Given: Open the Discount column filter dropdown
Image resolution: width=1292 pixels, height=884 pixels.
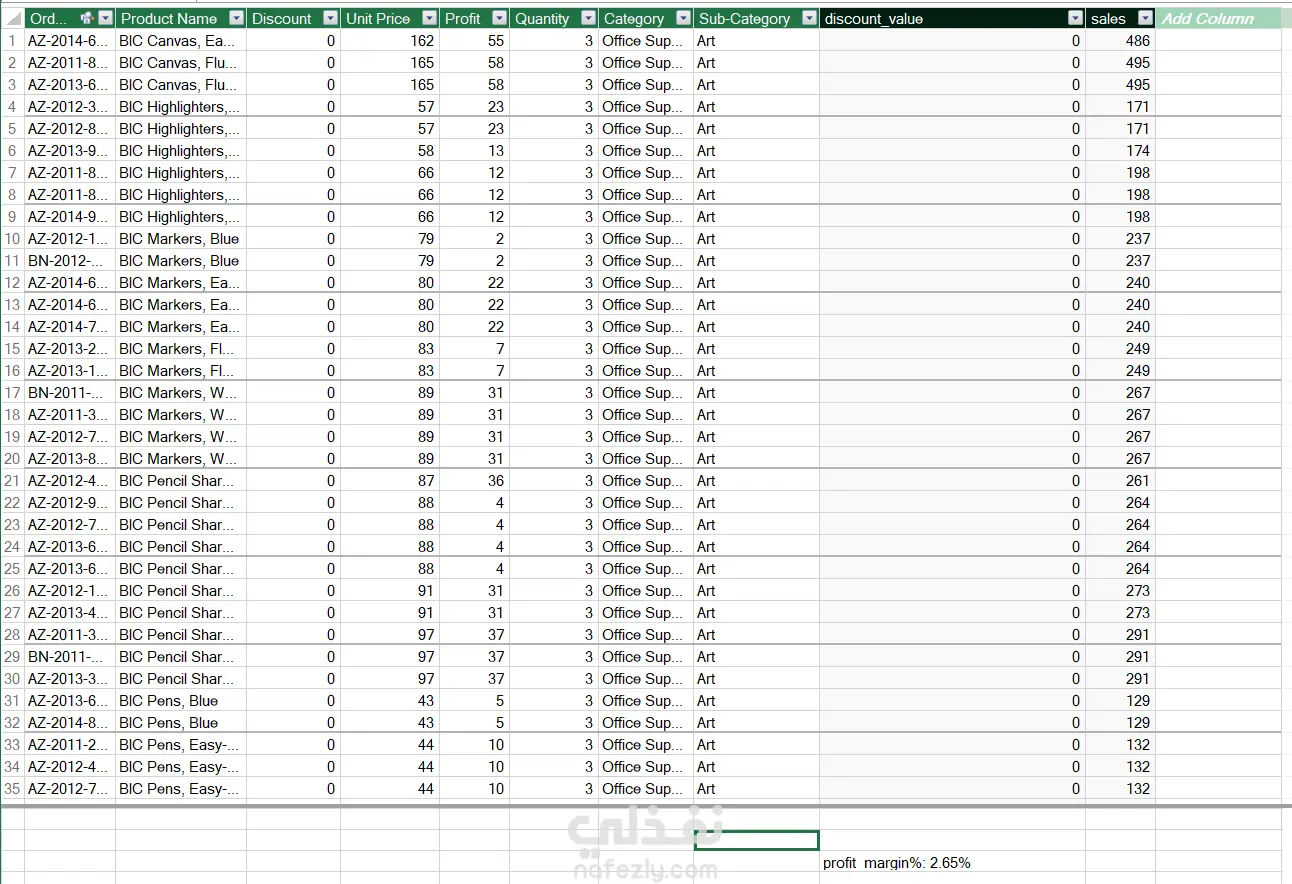Looking at the screenshot, I should click(x=330, y=18).
